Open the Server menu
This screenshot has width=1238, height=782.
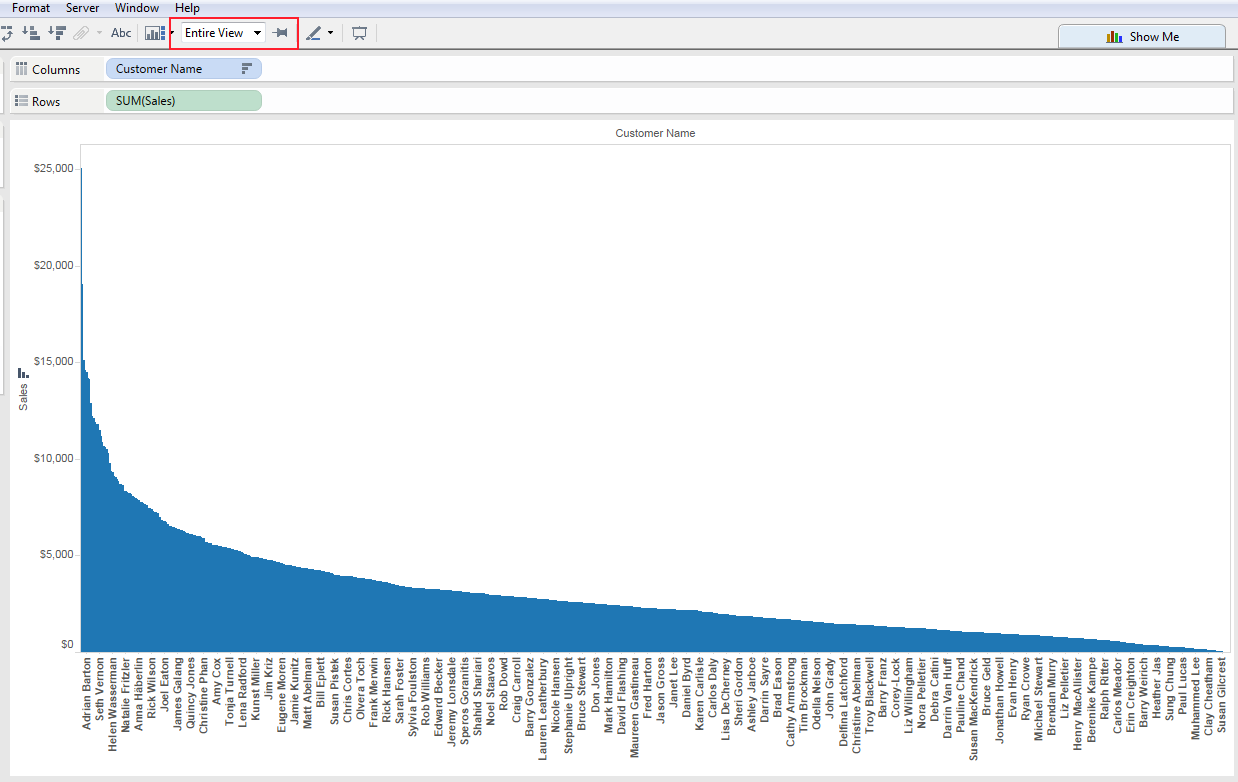[x=82, y=7]
